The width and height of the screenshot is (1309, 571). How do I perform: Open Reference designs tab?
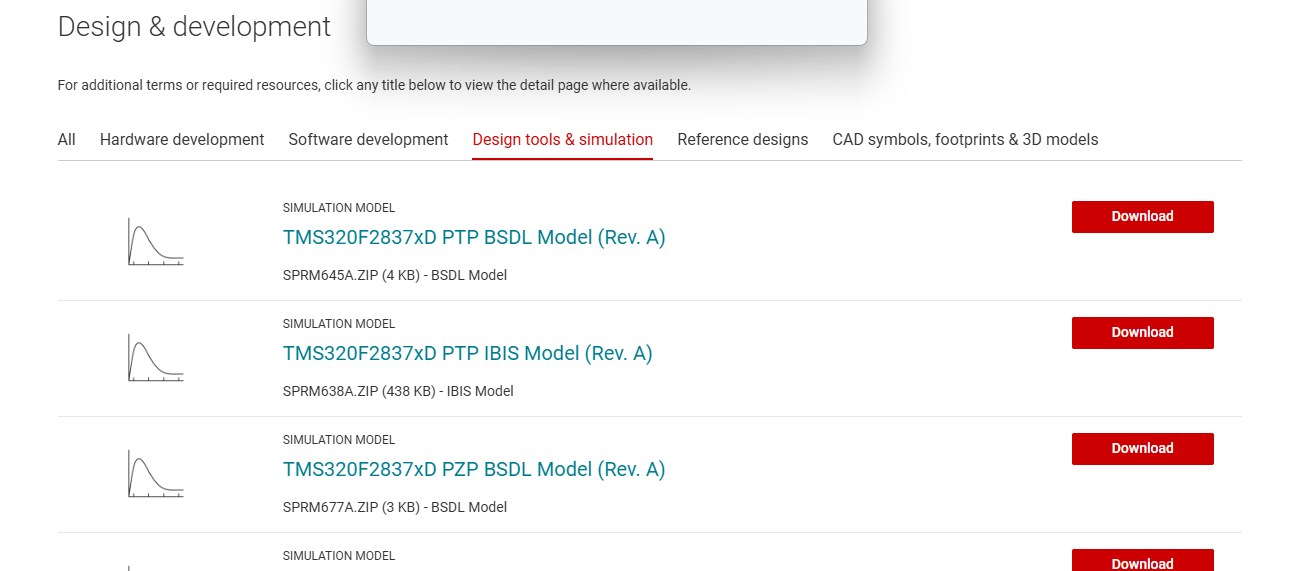point(743,140)
